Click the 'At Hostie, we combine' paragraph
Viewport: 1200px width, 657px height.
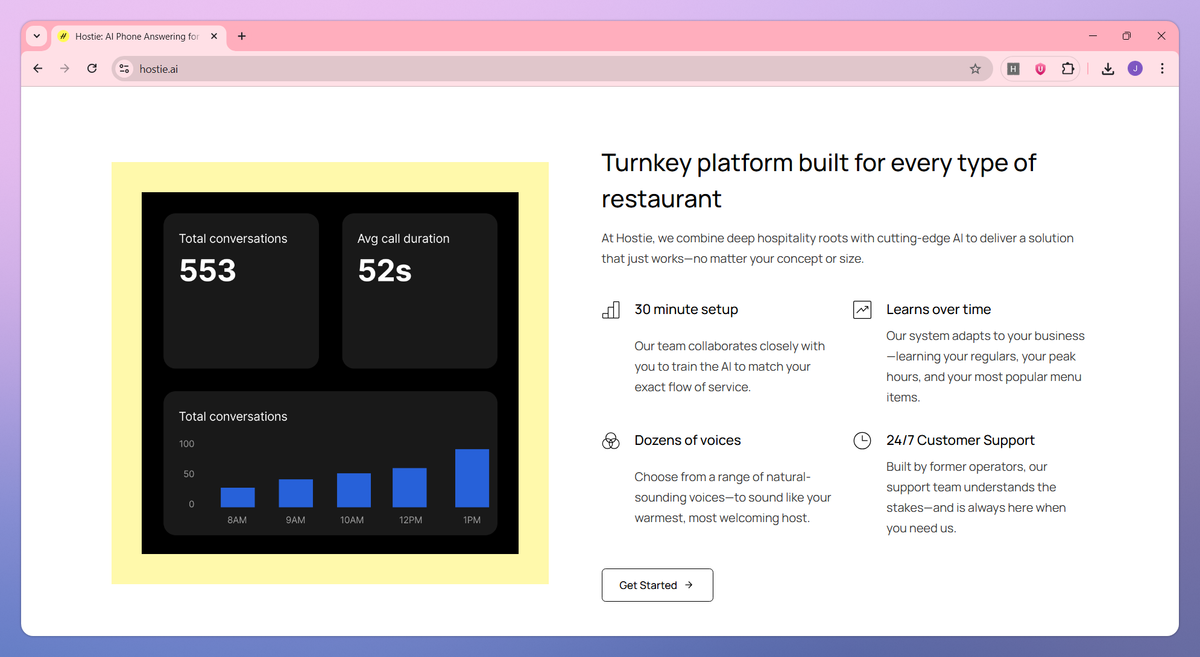[x=838, y=248]
